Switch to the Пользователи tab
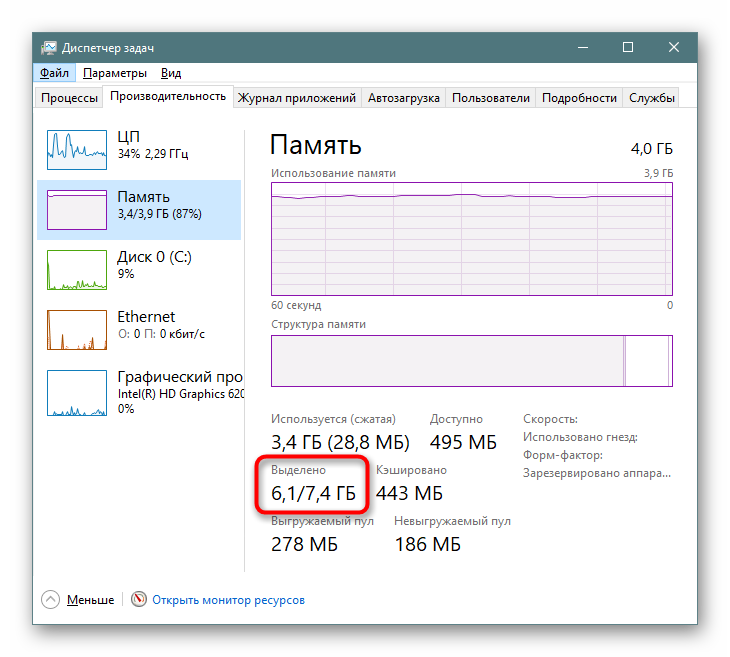This screenshot has width=730, height=657. pyautogui.click(x=491, y=98)
